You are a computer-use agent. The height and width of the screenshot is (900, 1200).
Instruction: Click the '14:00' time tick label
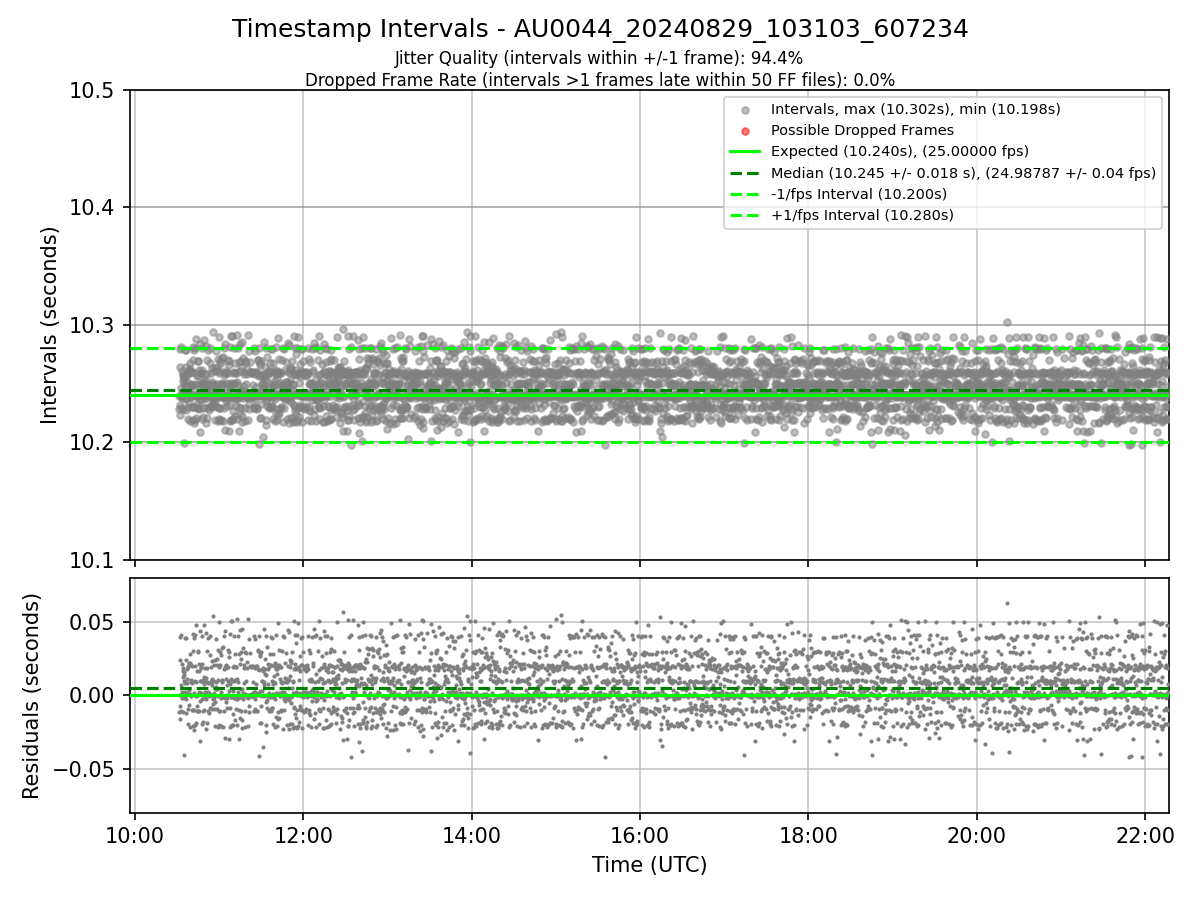click(472, 833)
